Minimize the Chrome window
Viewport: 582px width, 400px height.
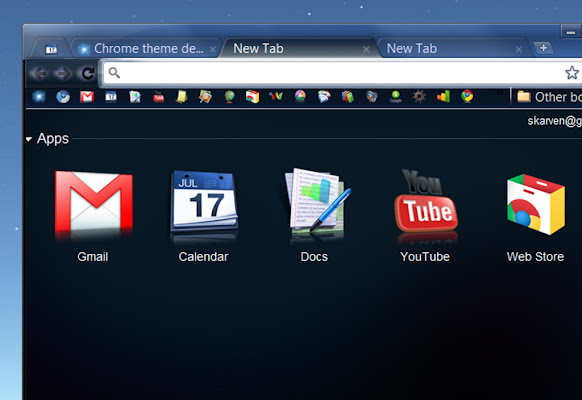tap(571, 32)
